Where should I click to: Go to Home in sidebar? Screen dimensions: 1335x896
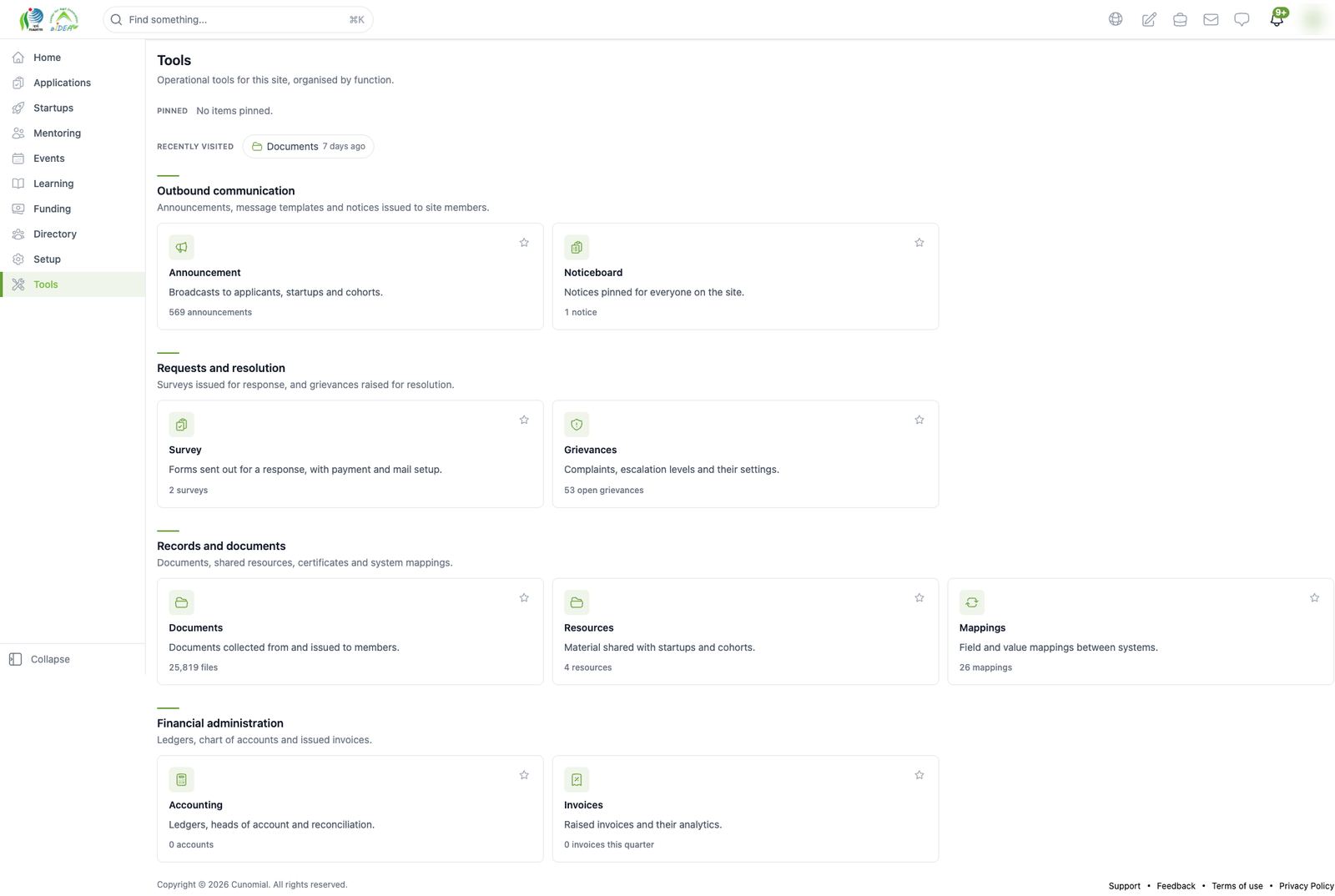(73, 58)
